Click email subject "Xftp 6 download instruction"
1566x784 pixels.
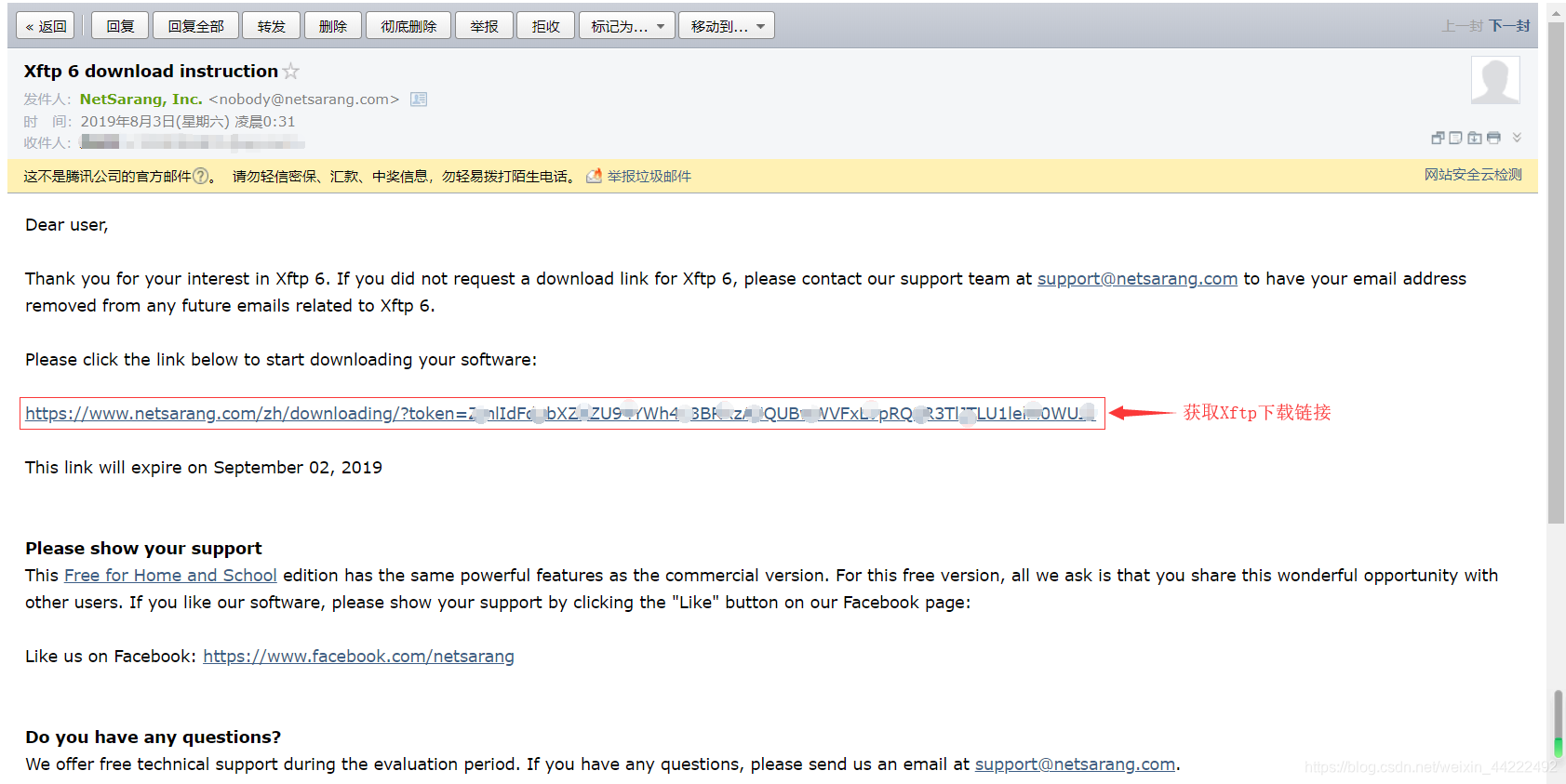coord(151,72)
